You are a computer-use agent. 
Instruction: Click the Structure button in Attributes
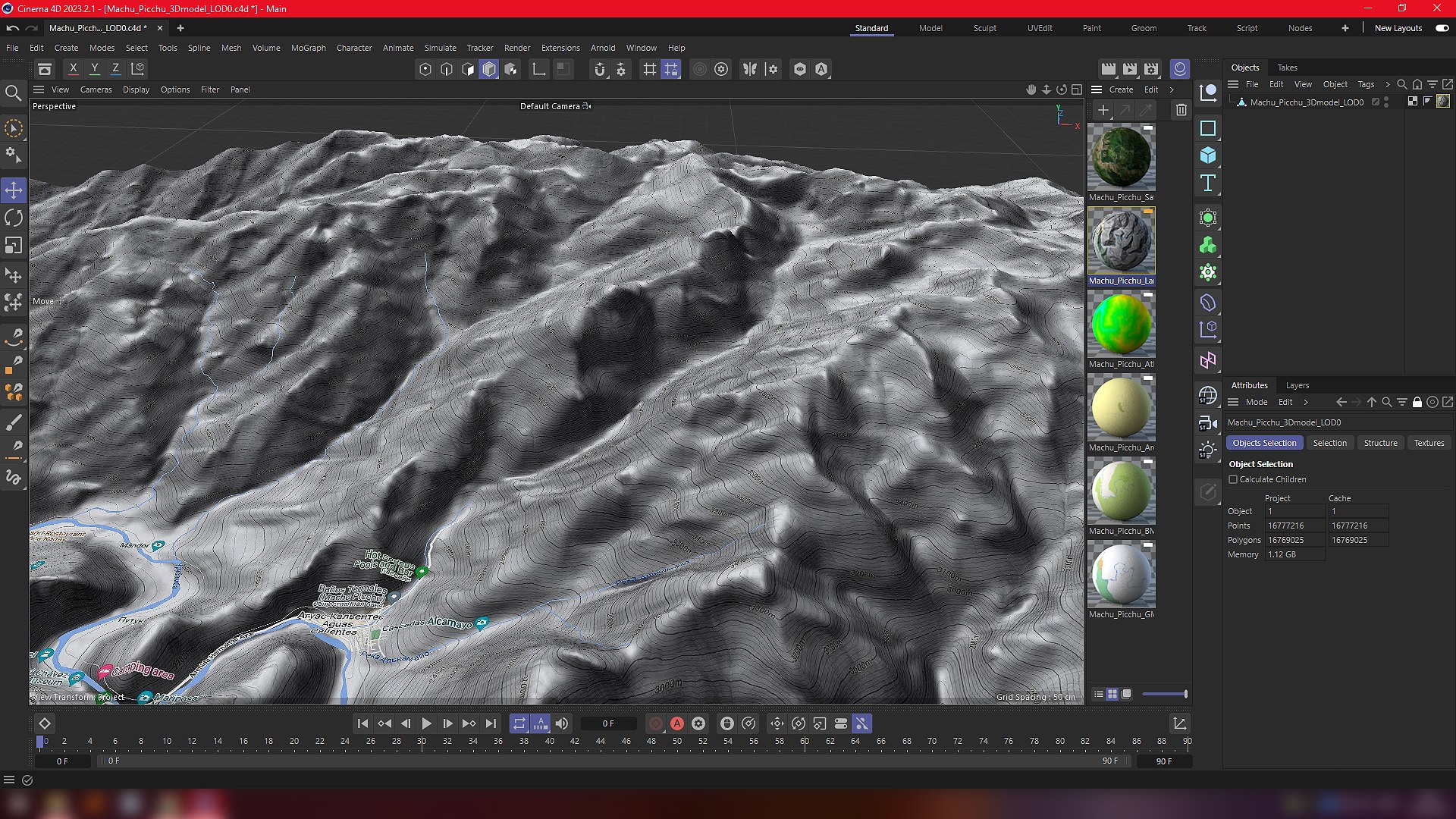1380,443
